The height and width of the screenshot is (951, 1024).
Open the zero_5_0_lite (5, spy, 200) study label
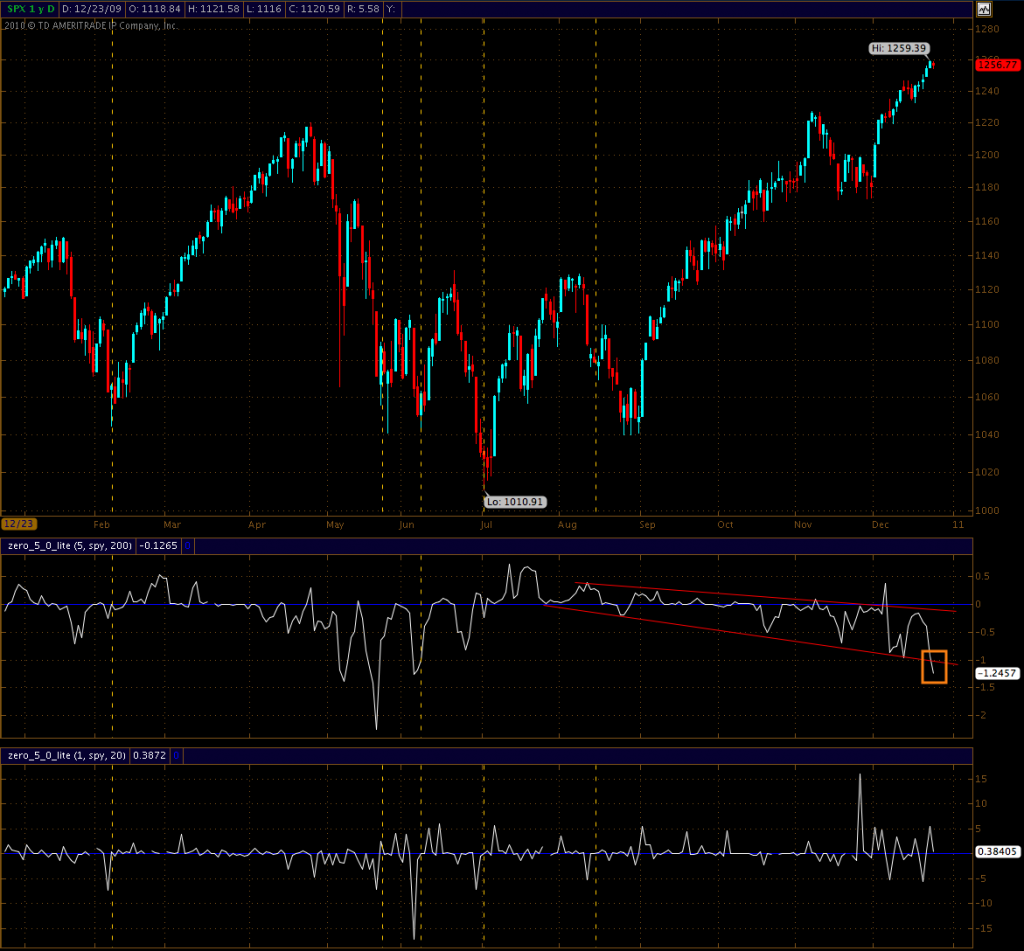click(70, 545)
